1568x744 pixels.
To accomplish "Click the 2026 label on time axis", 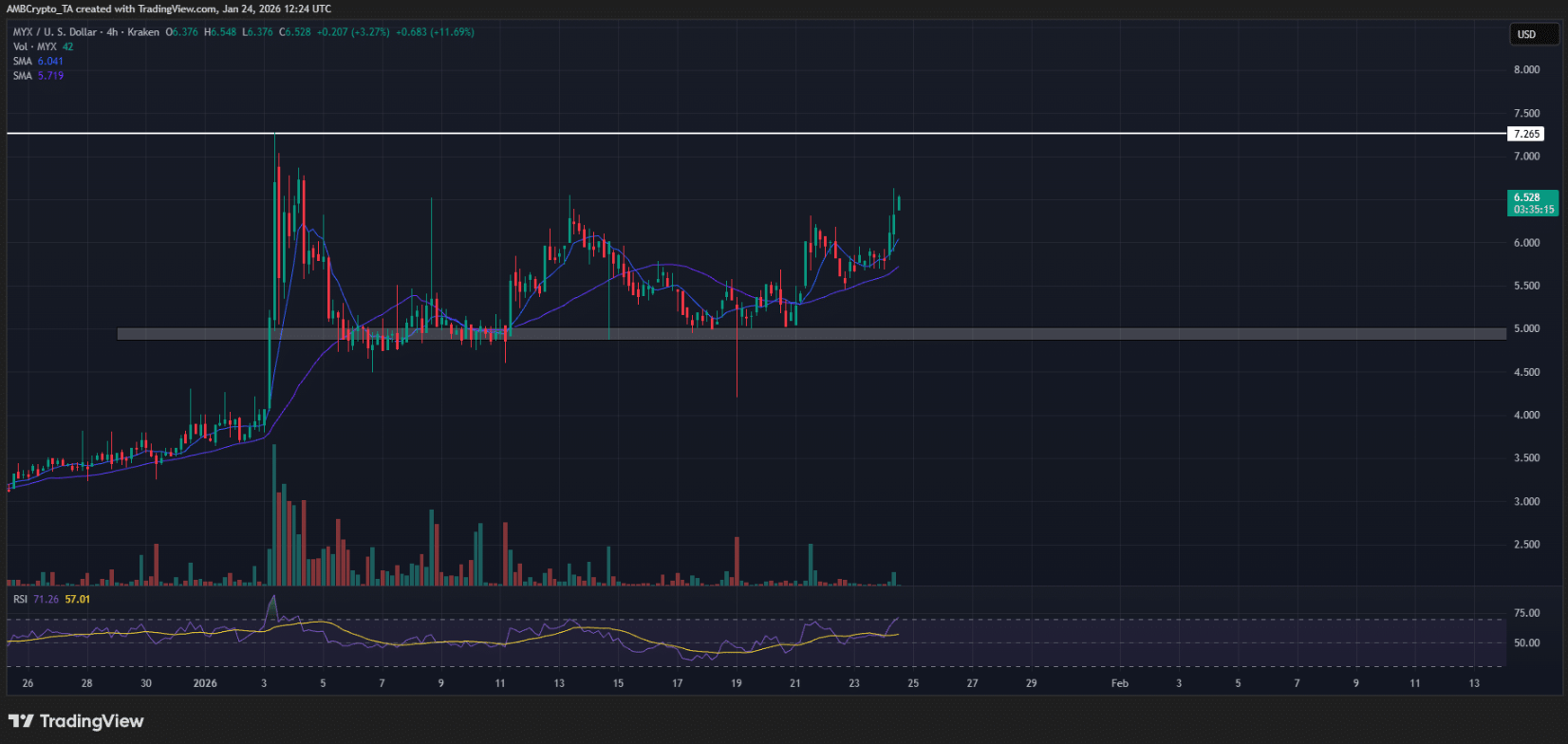I will pos(205,683).
